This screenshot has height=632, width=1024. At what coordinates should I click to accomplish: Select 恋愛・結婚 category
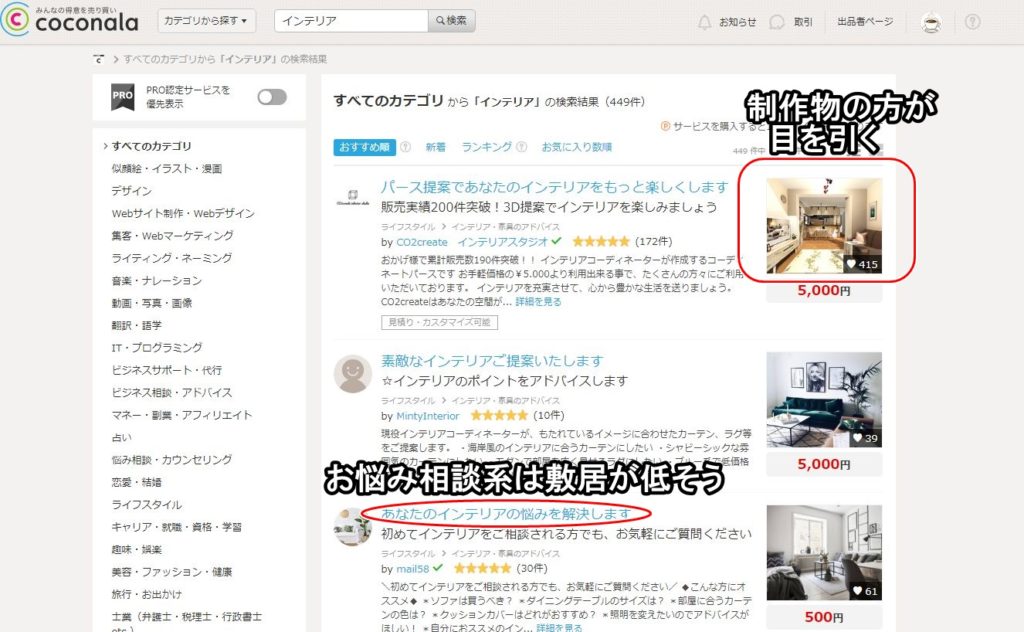pyautogui.click(x=136, y=482)
